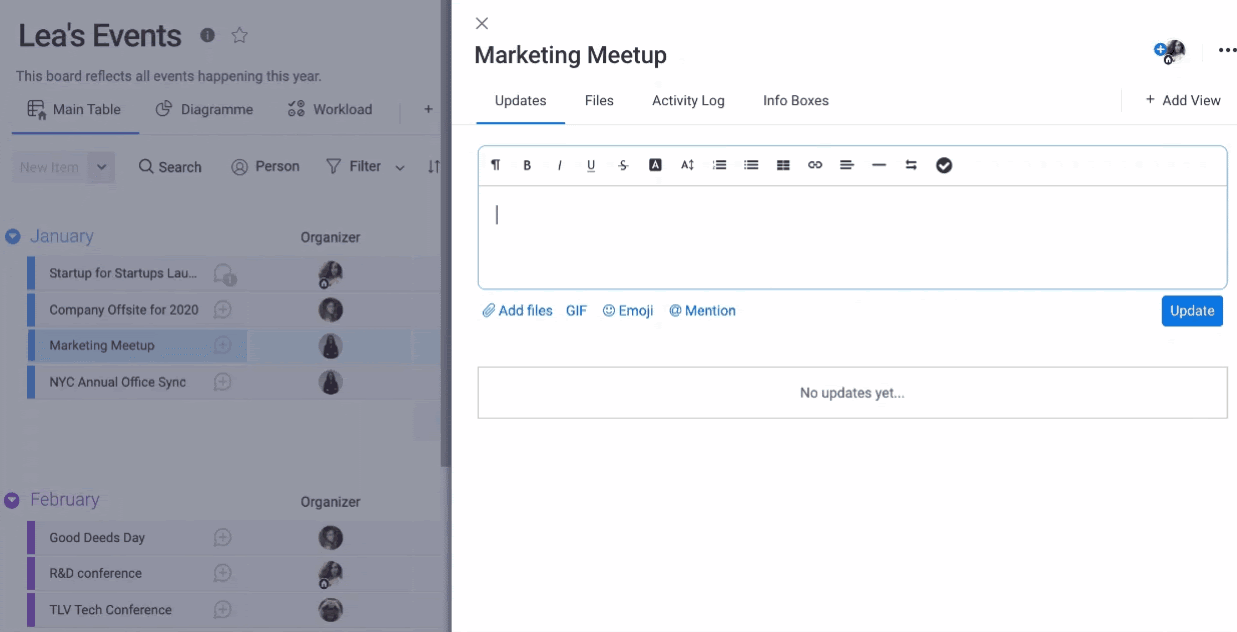The image size is (1237, 632).
Task: Apply italic formatting in the editor
Action: coord(559,166)
